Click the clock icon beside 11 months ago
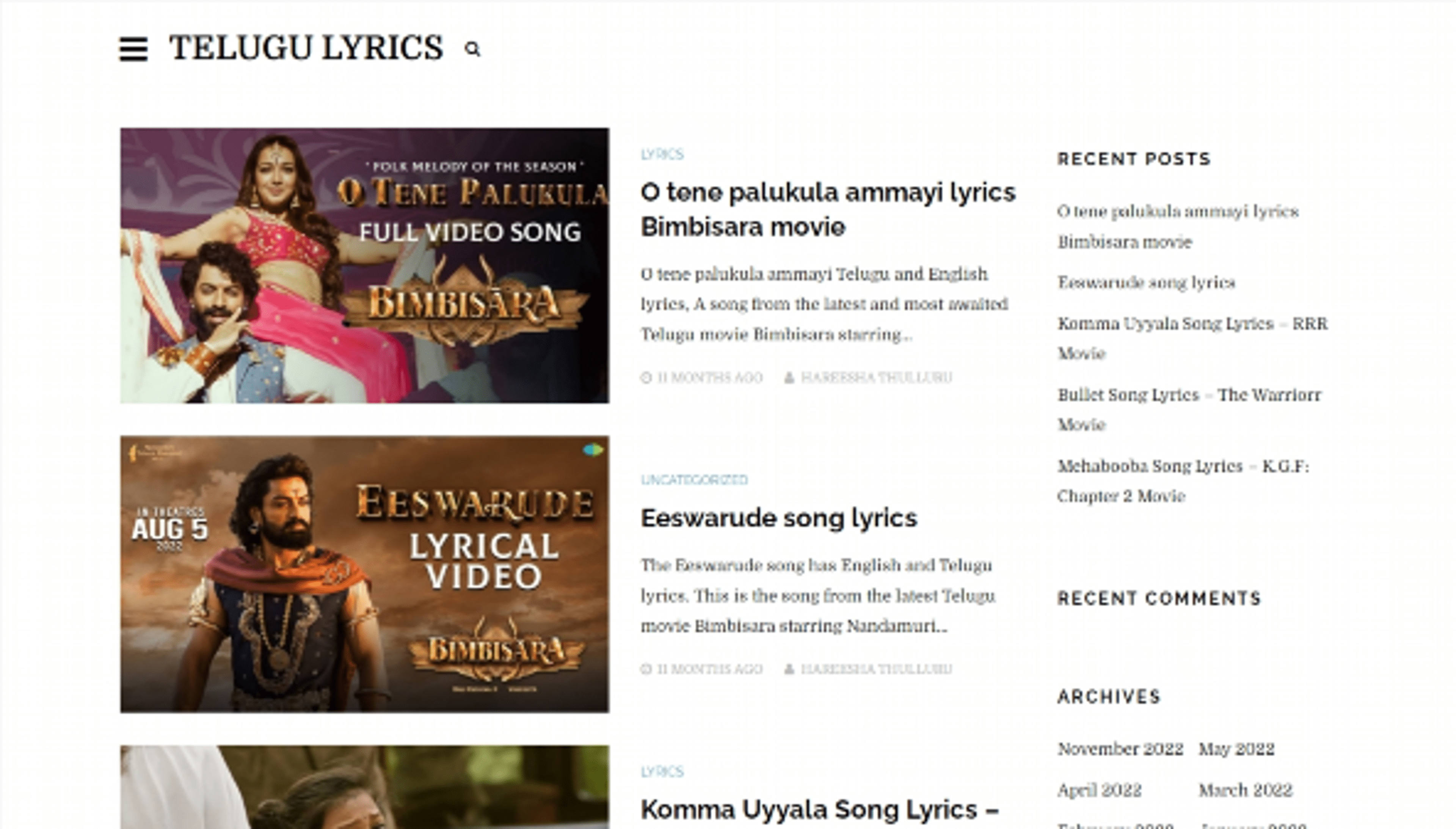 (646, 377)
